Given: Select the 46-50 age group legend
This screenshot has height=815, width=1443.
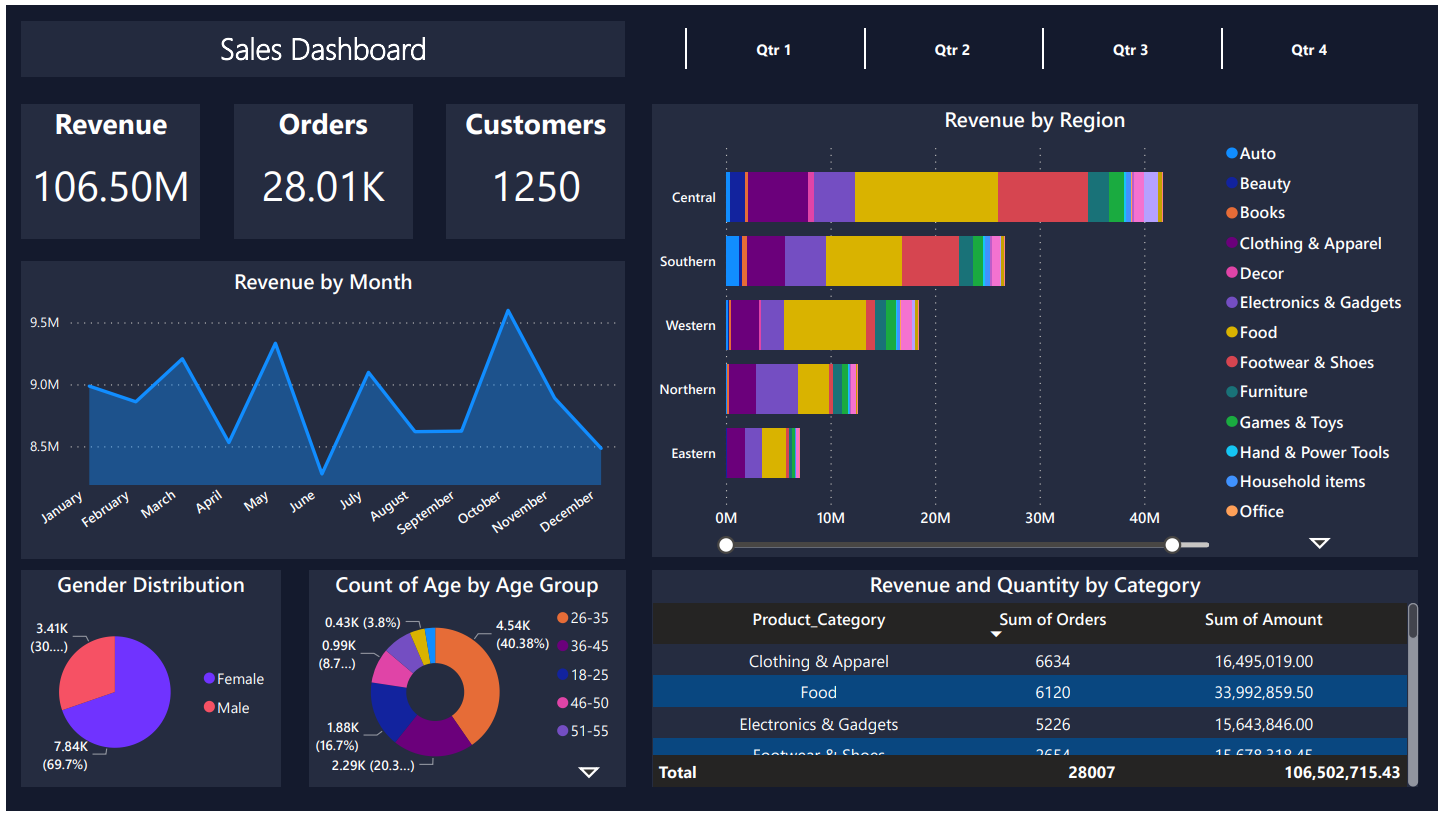Looking at the screenshot, I should tap(583, 703).
